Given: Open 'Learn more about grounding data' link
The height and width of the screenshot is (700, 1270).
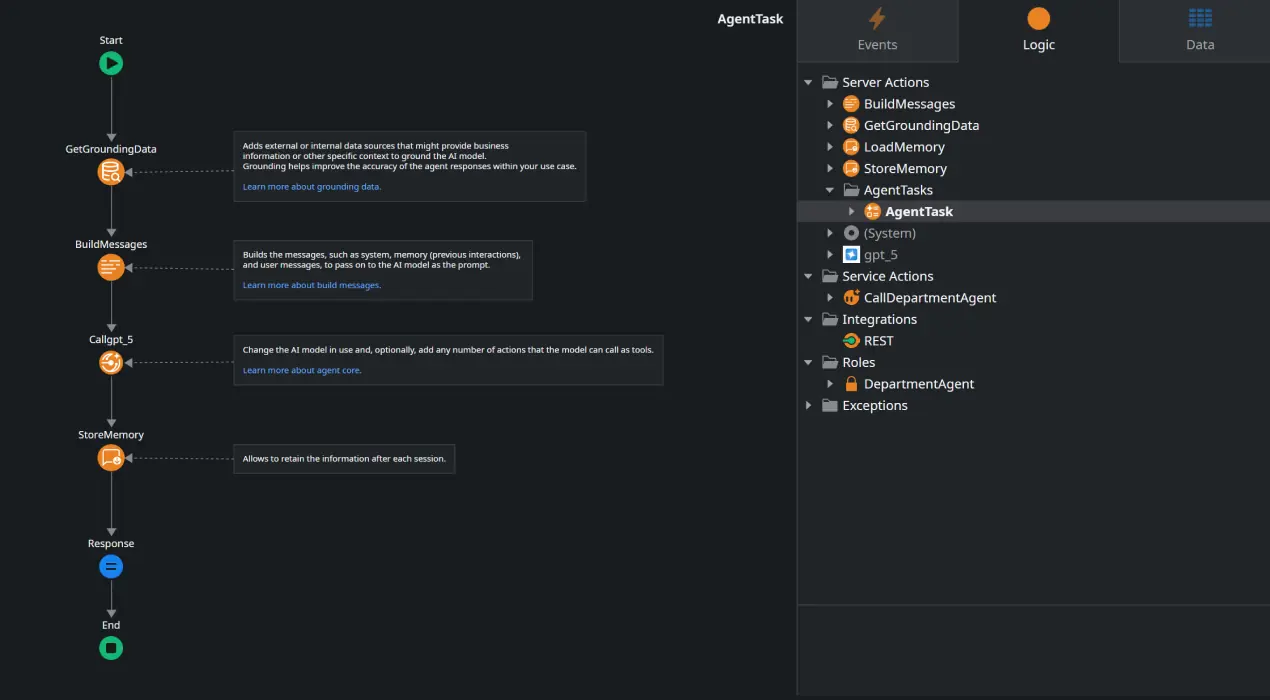Looking at the screenshot, I should coord(311,187).
